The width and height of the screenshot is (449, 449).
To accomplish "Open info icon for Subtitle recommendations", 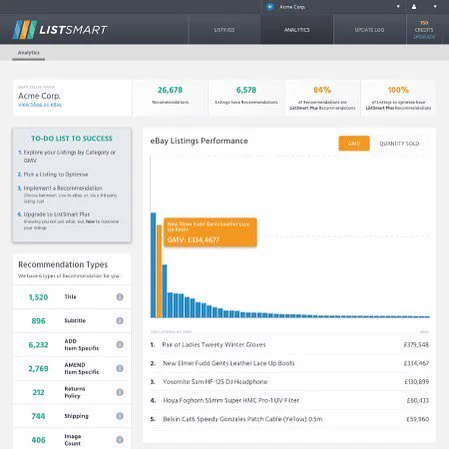I will point(120,321).
